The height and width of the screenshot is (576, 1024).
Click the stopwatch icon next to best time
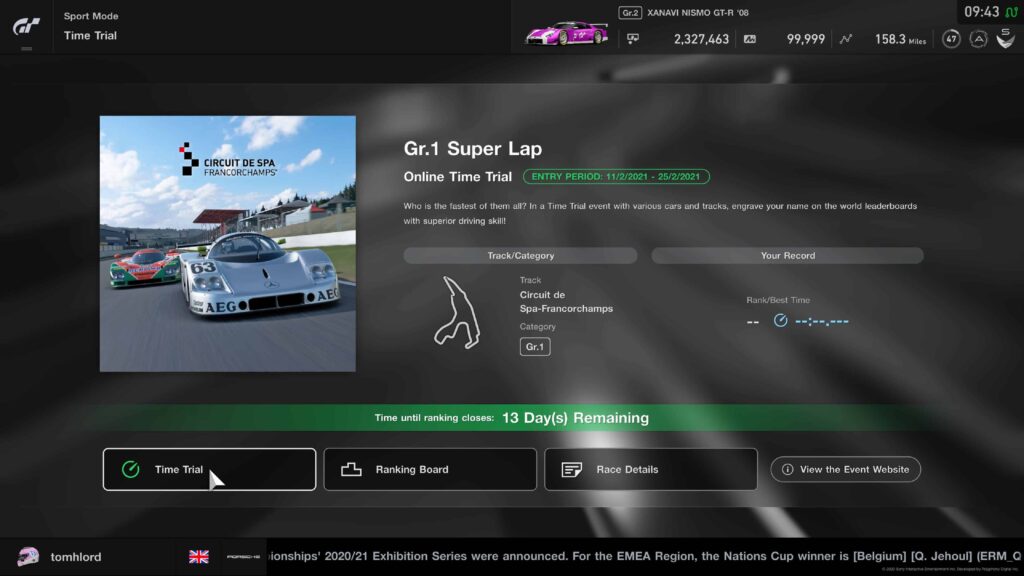780,321
